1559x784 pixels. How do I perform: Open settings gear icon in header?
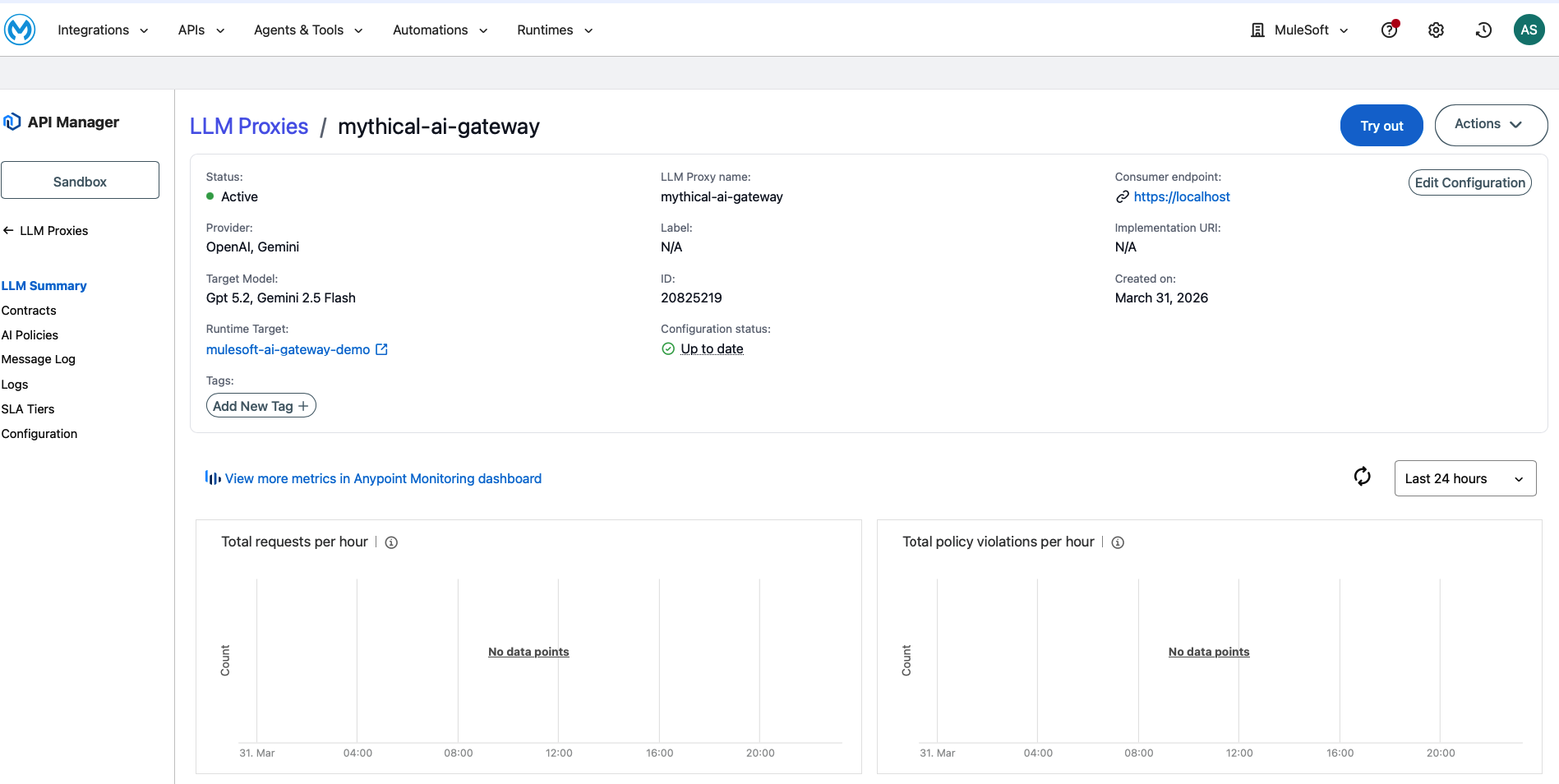point(1436,30)
